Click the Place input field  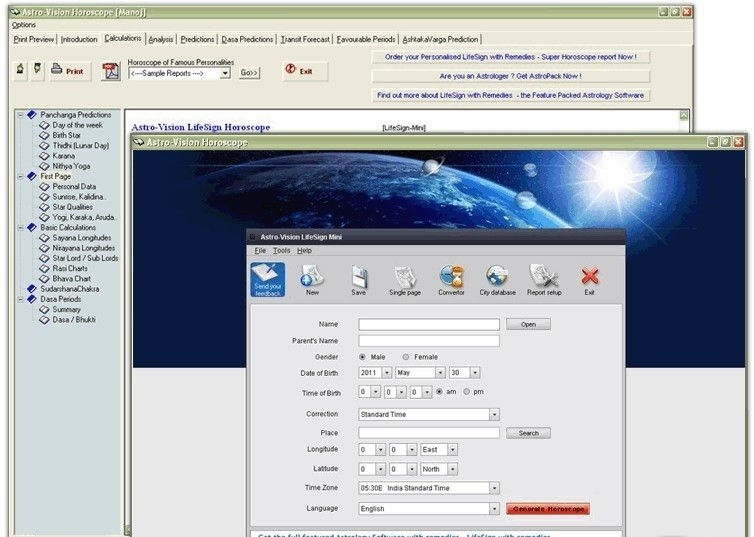coord(429,433)
